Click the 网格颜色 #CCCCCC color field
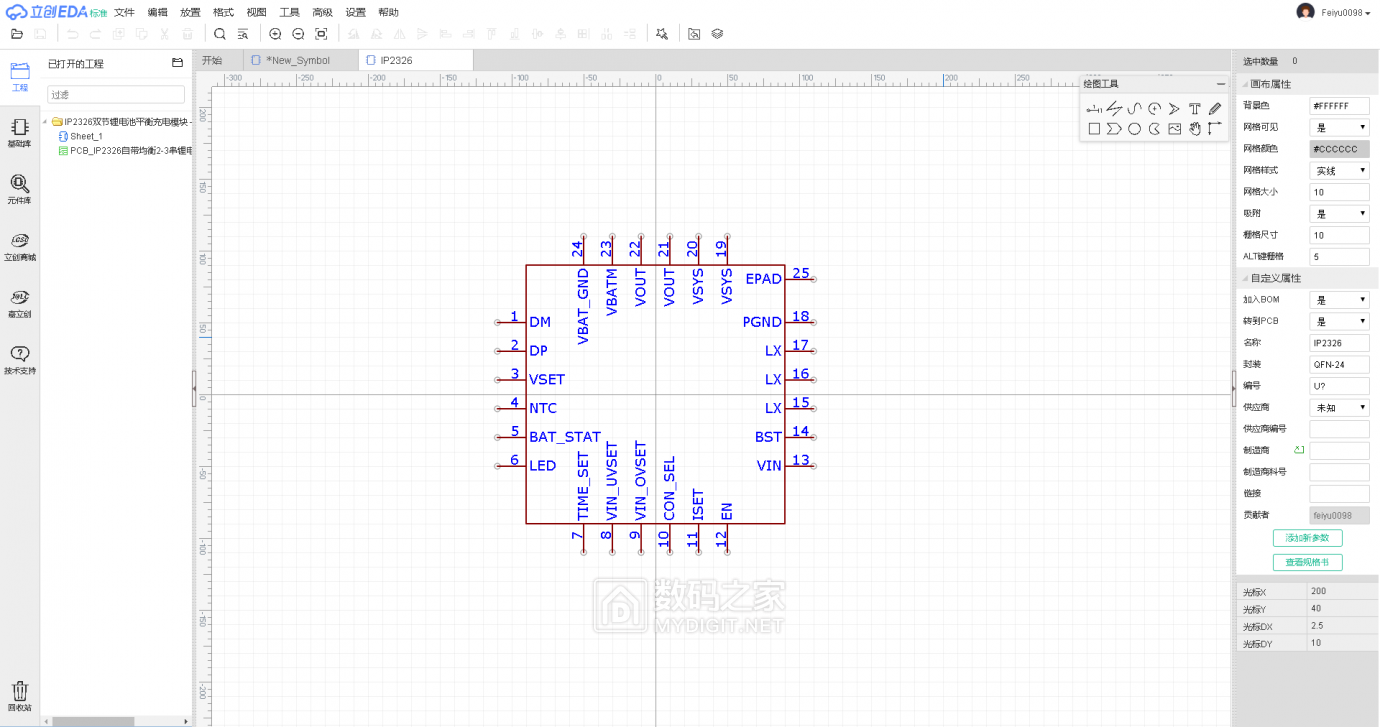Screen dimensions: 1380x727 click(x=1339, y=149)
